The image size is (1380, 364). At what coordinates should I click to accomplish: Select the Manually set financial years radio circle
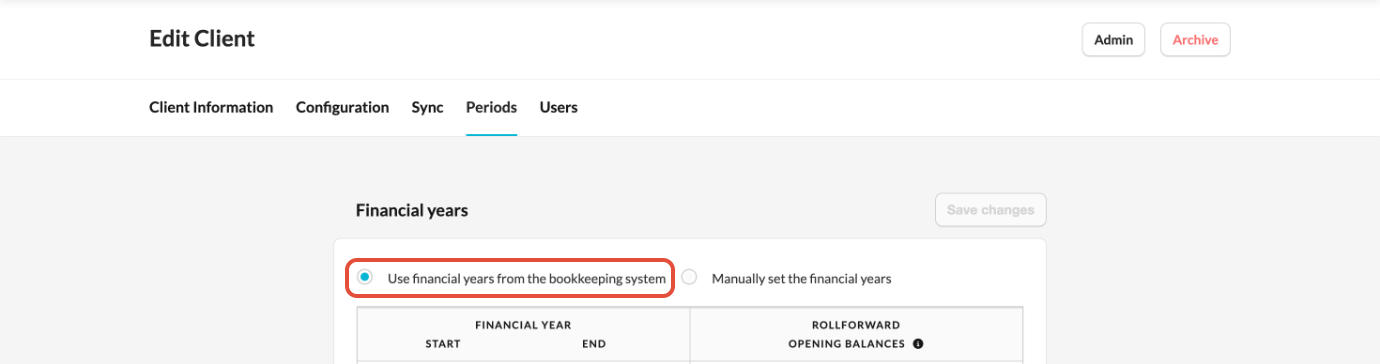click(x=689, y=277)
